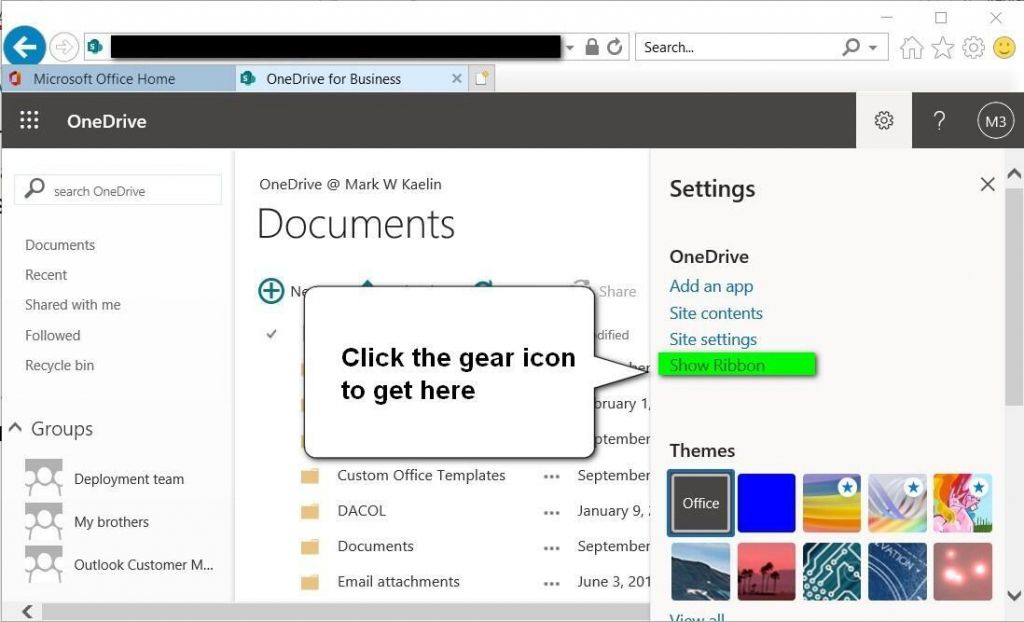Click the browser back arrow button
Viewport: 1024px width, 622px height.
pyautogui.click(x=25, y=47)
